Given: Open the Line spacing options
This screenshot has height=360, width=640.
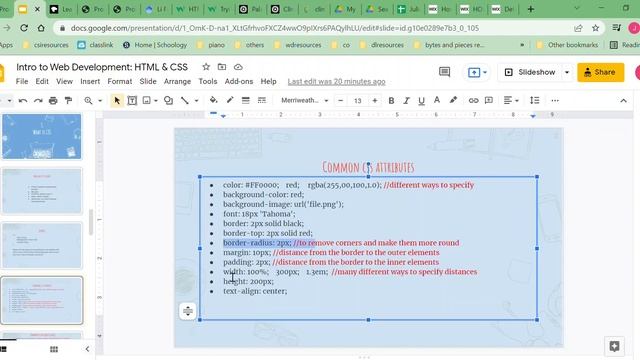Looking at the screenshot, I should coord(535,100).
